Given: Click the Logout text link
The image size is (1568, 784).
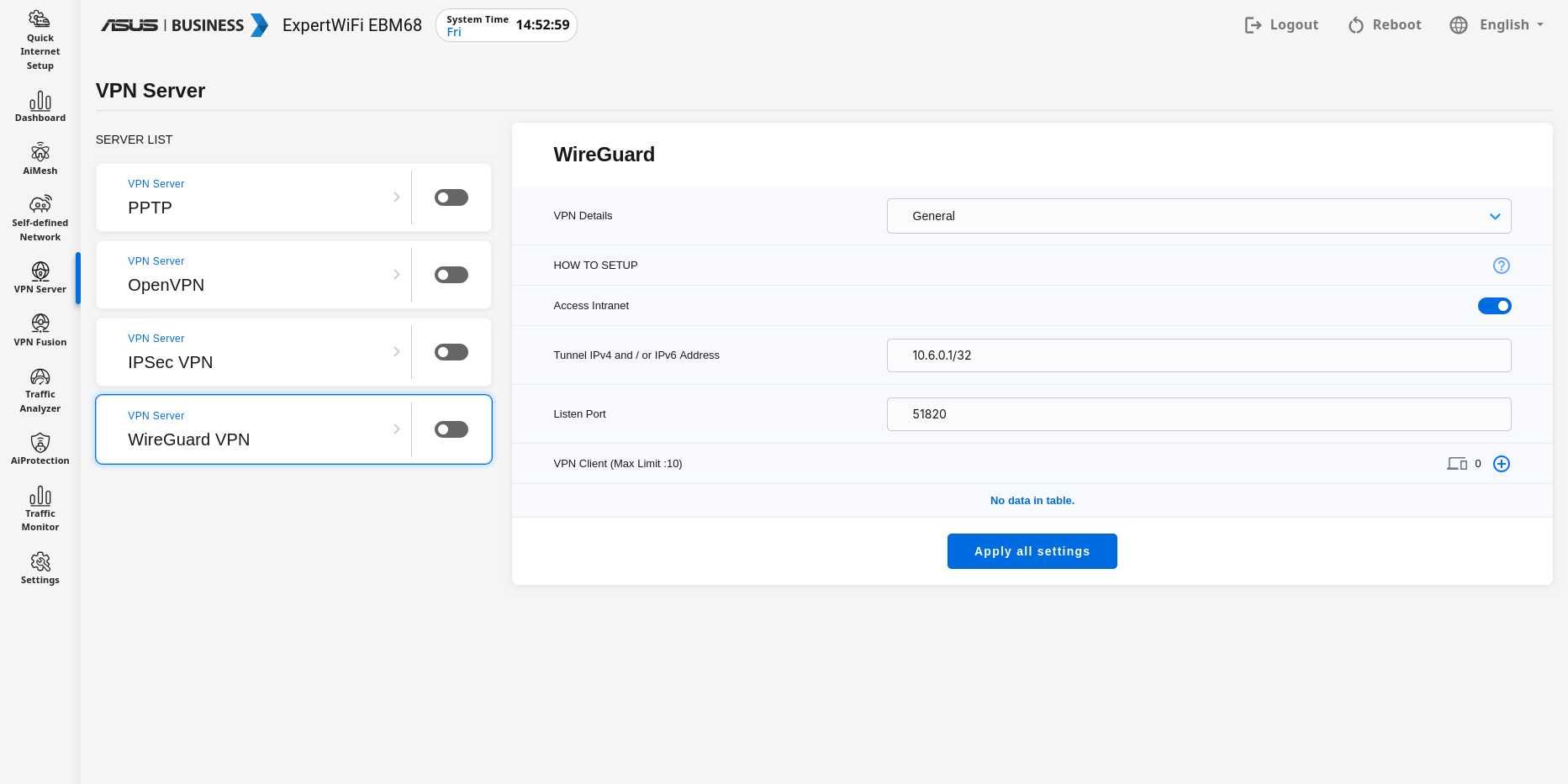Looking at the screenshot, I should (x=1294, y=25).
